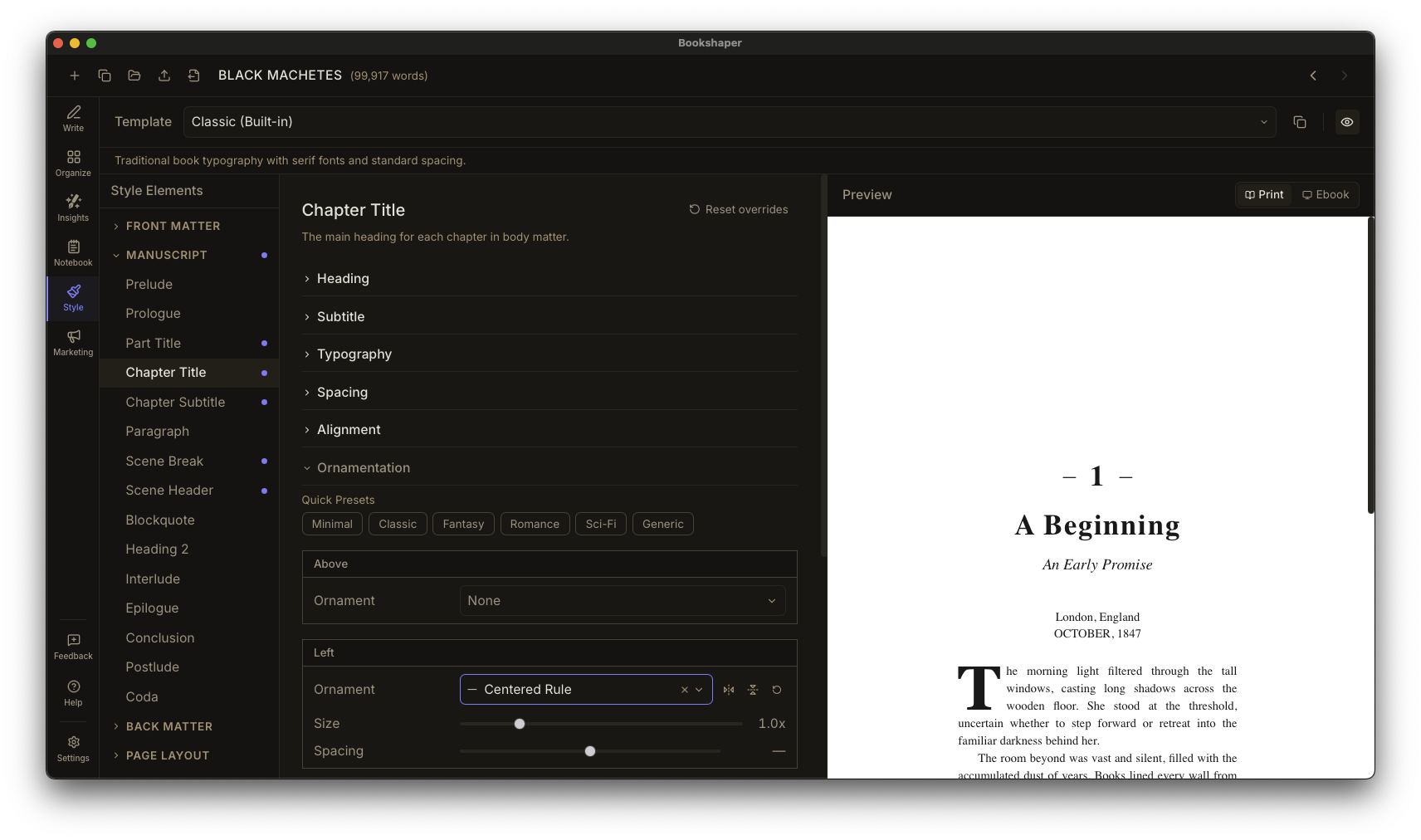Collapse the Ornamentation section
1421x840 pixels.
(x=364, y=467)
